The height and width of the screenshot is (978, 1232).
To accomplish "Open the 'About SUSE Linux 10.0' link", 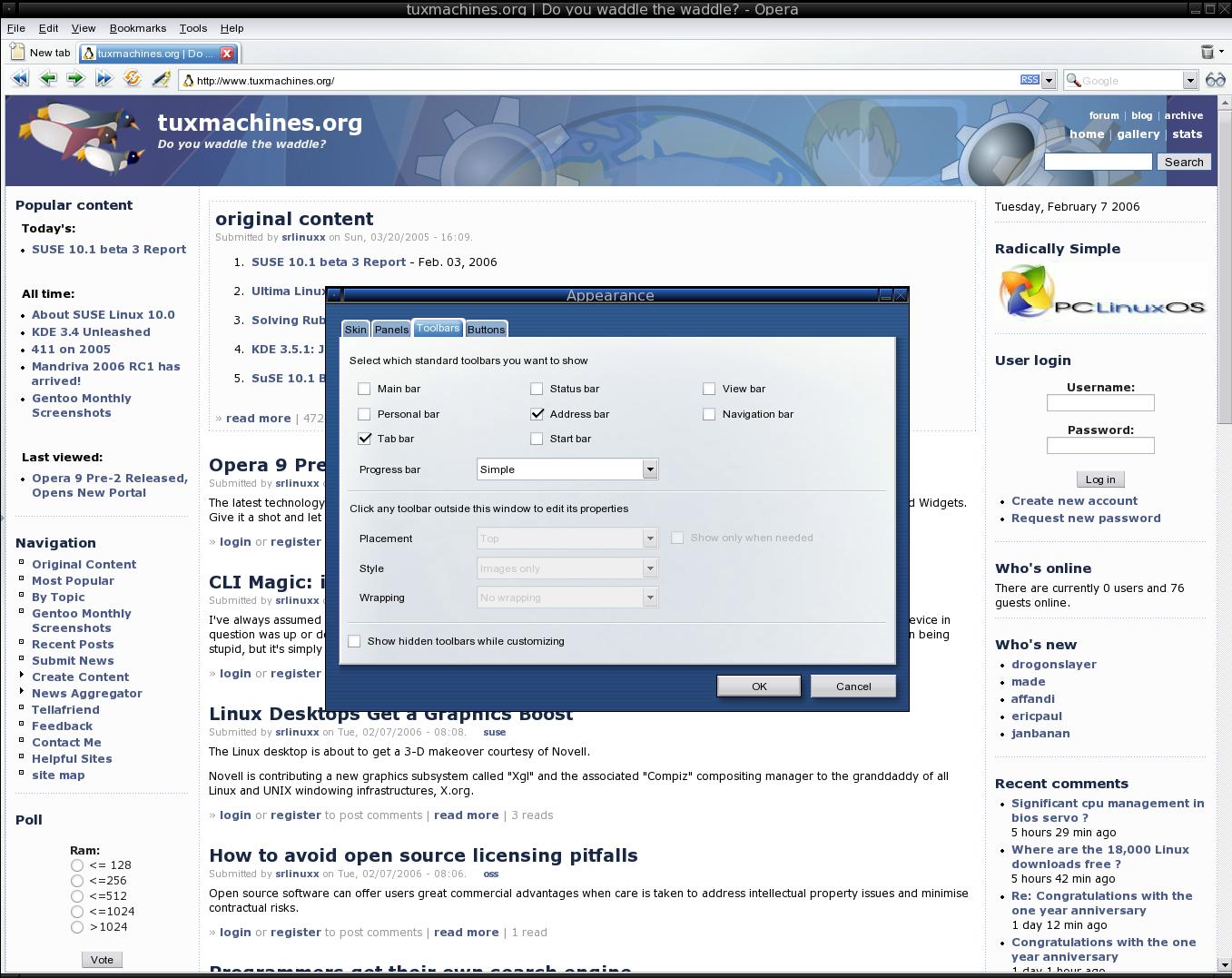I will pos(103,314).
